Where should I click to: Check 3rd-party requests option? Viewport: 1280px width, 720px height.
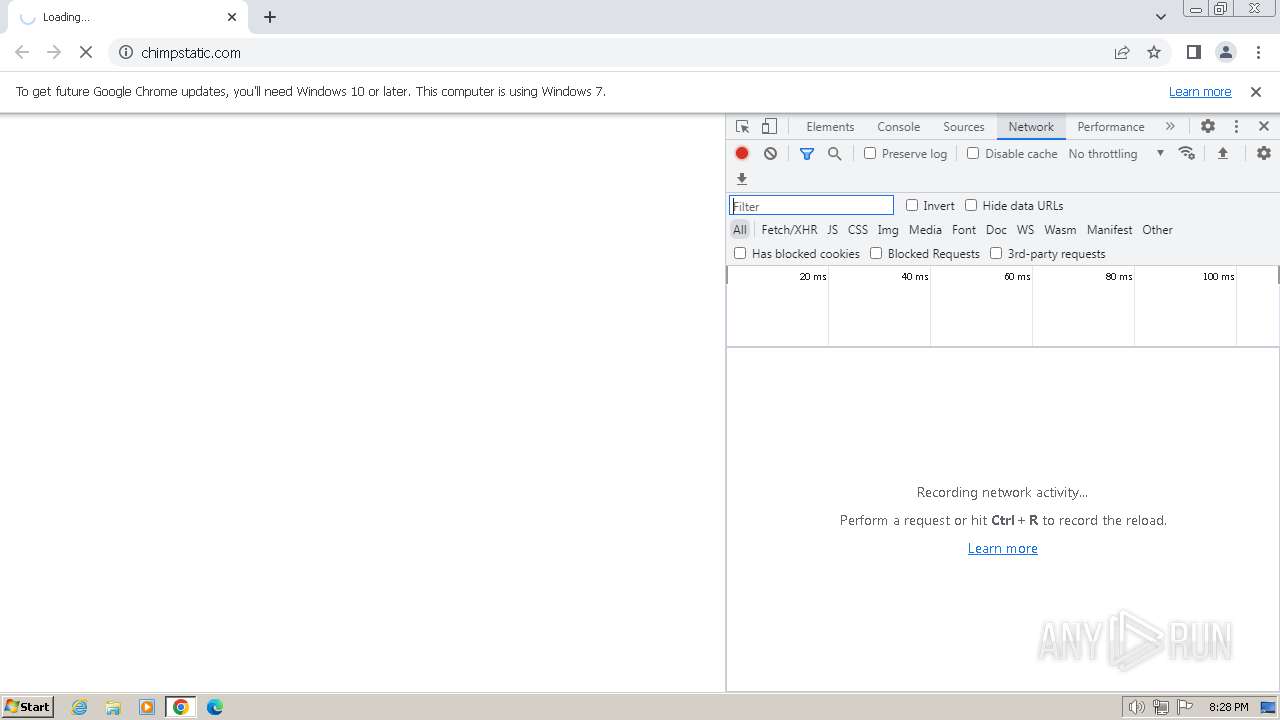click(996, 253)
